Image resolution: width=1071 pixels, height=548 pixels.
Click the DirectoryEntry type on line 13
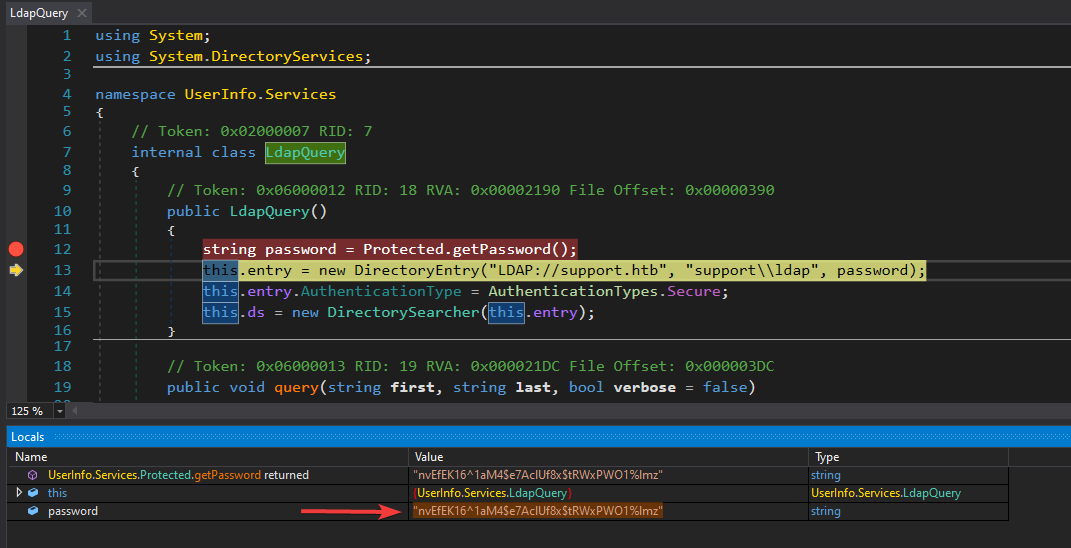tap(417, 270)
